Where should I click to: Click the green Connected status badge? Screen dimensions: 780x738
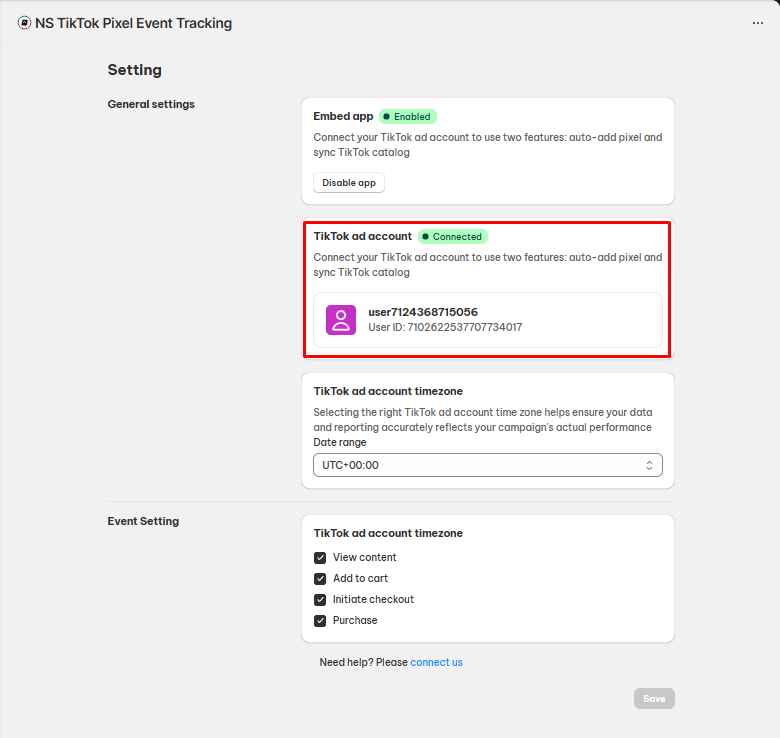pos(453,237)
